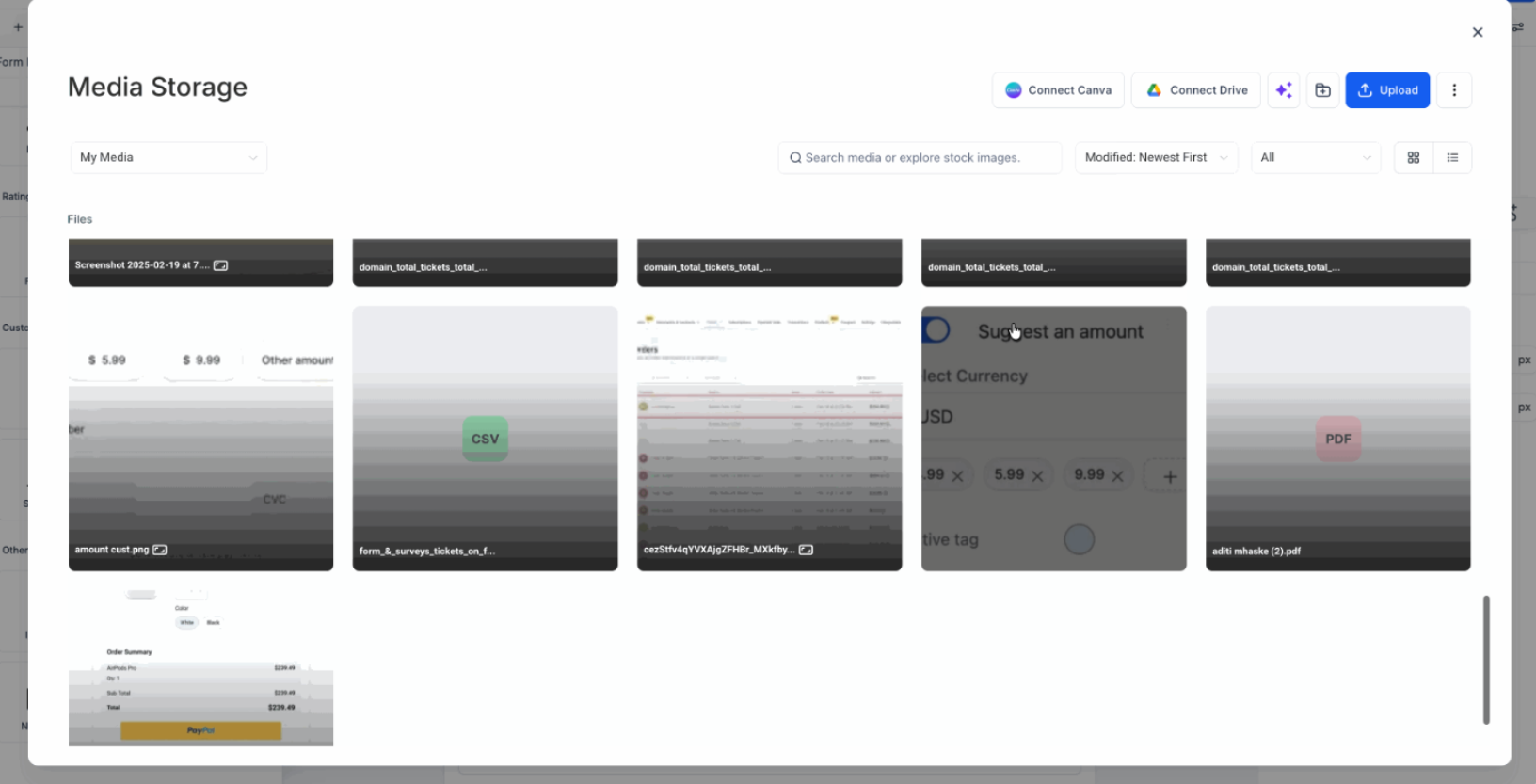This screenshot has height=784, width=1536.
Task: Focus the search media input field
Action: [x=920, y=158]
